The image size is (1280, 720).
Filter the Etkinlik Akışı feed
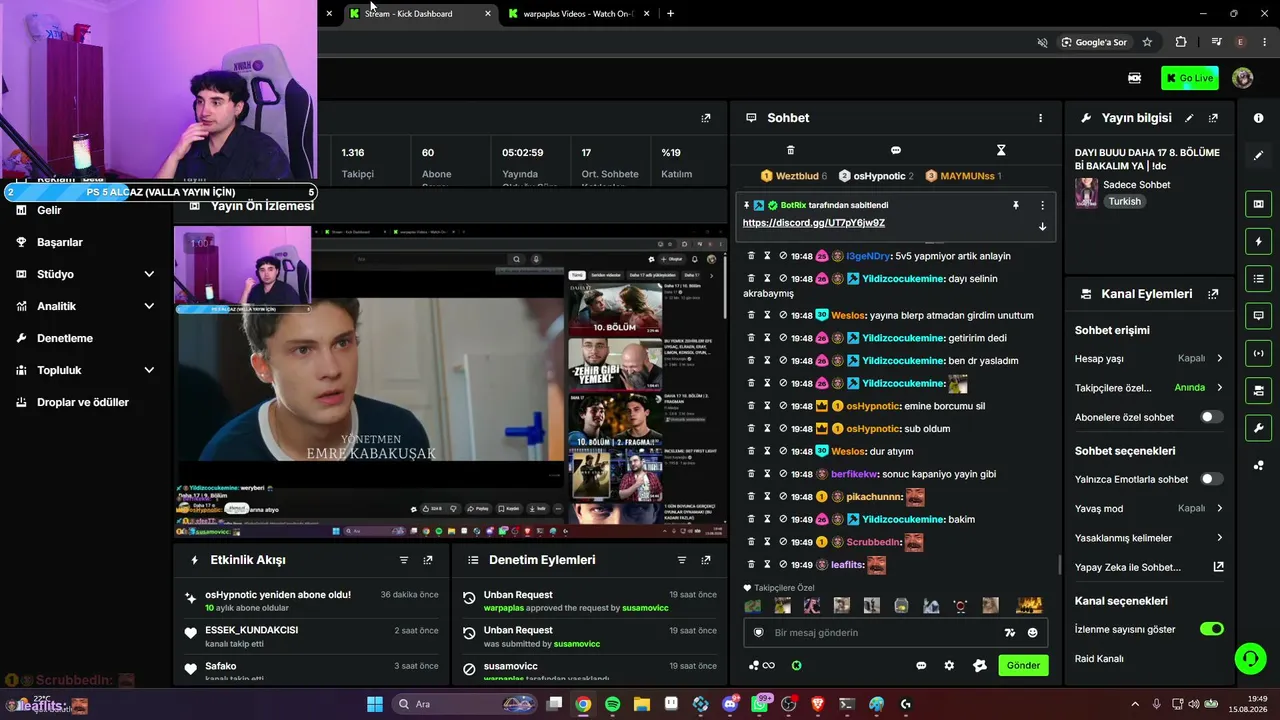(x=404, y=560)
